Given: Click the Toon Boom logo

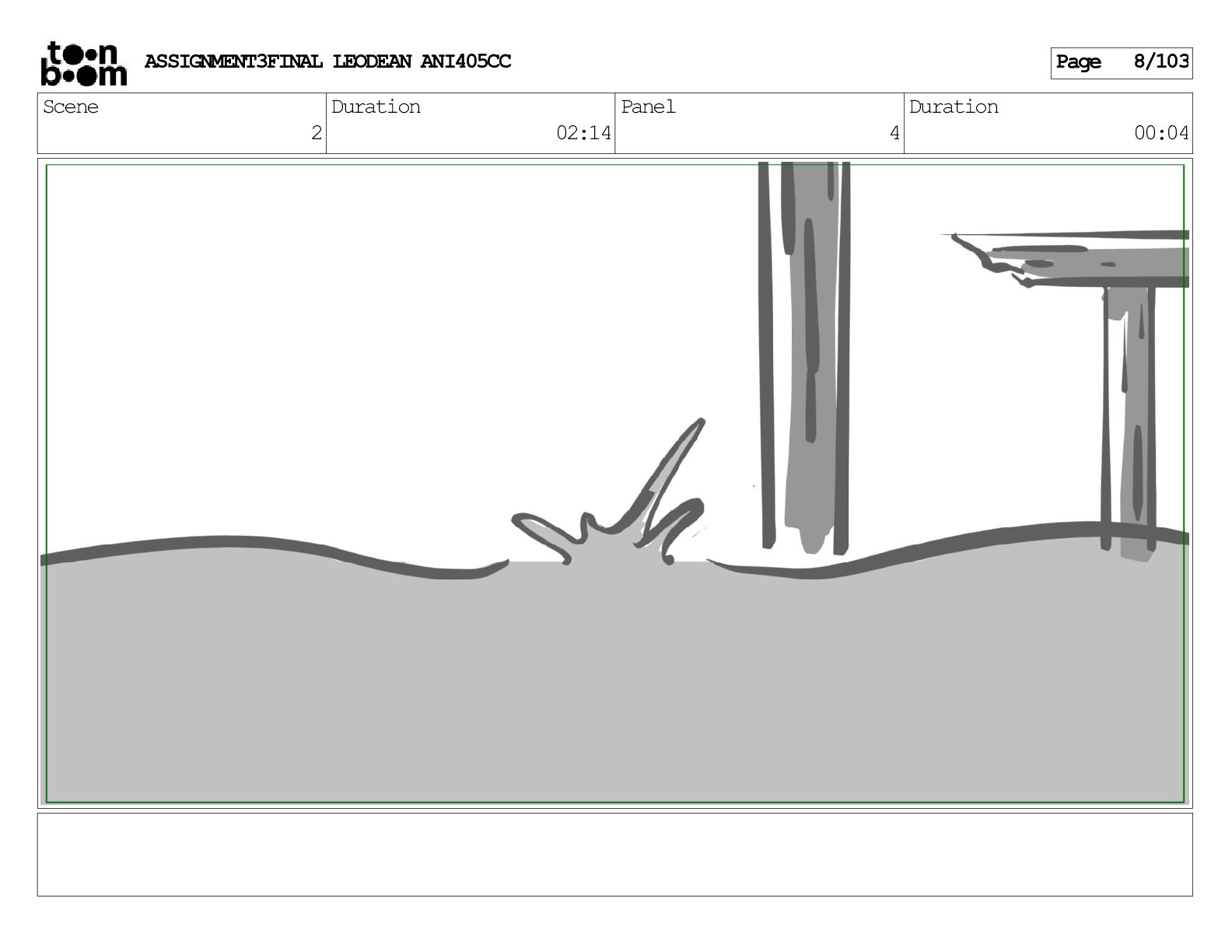Looking at the screenshot, I should tap(83, 63).
